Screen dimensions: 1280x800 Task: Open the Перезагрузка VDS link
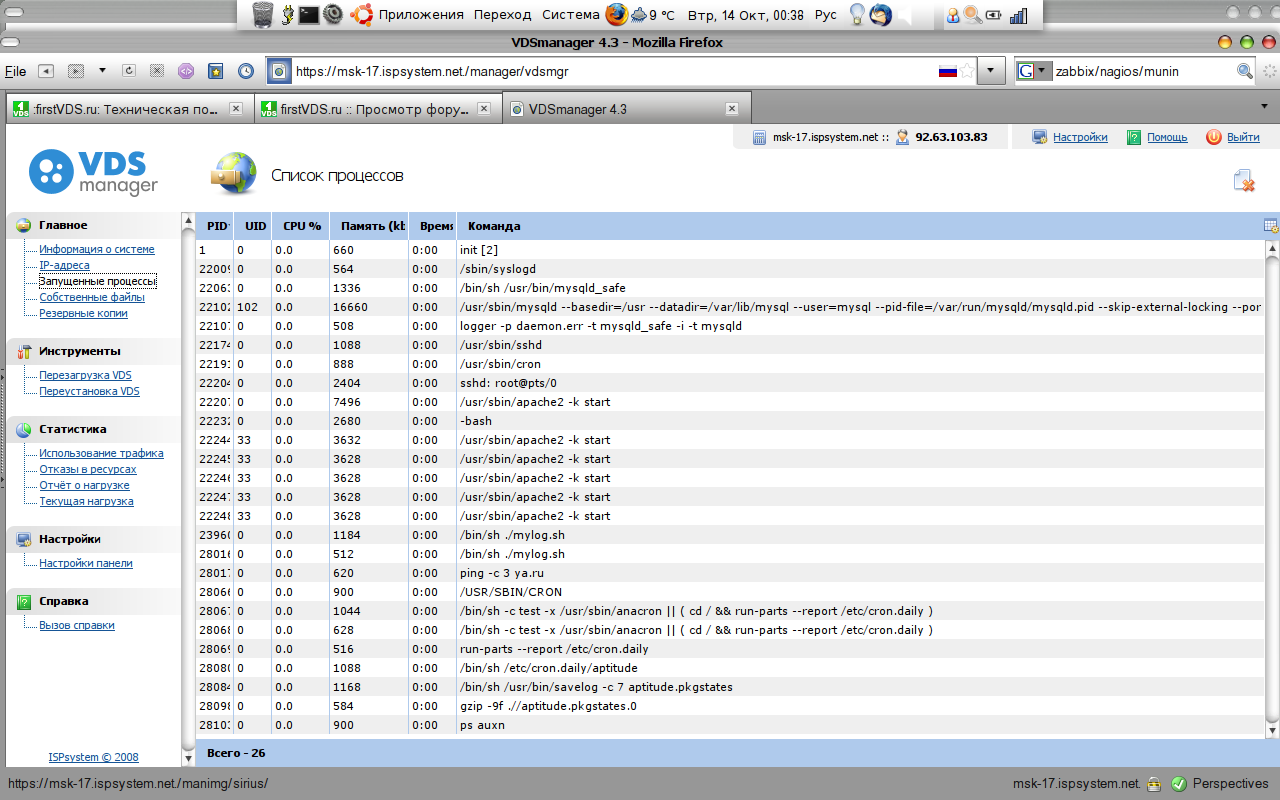click(x=85, y=375)
